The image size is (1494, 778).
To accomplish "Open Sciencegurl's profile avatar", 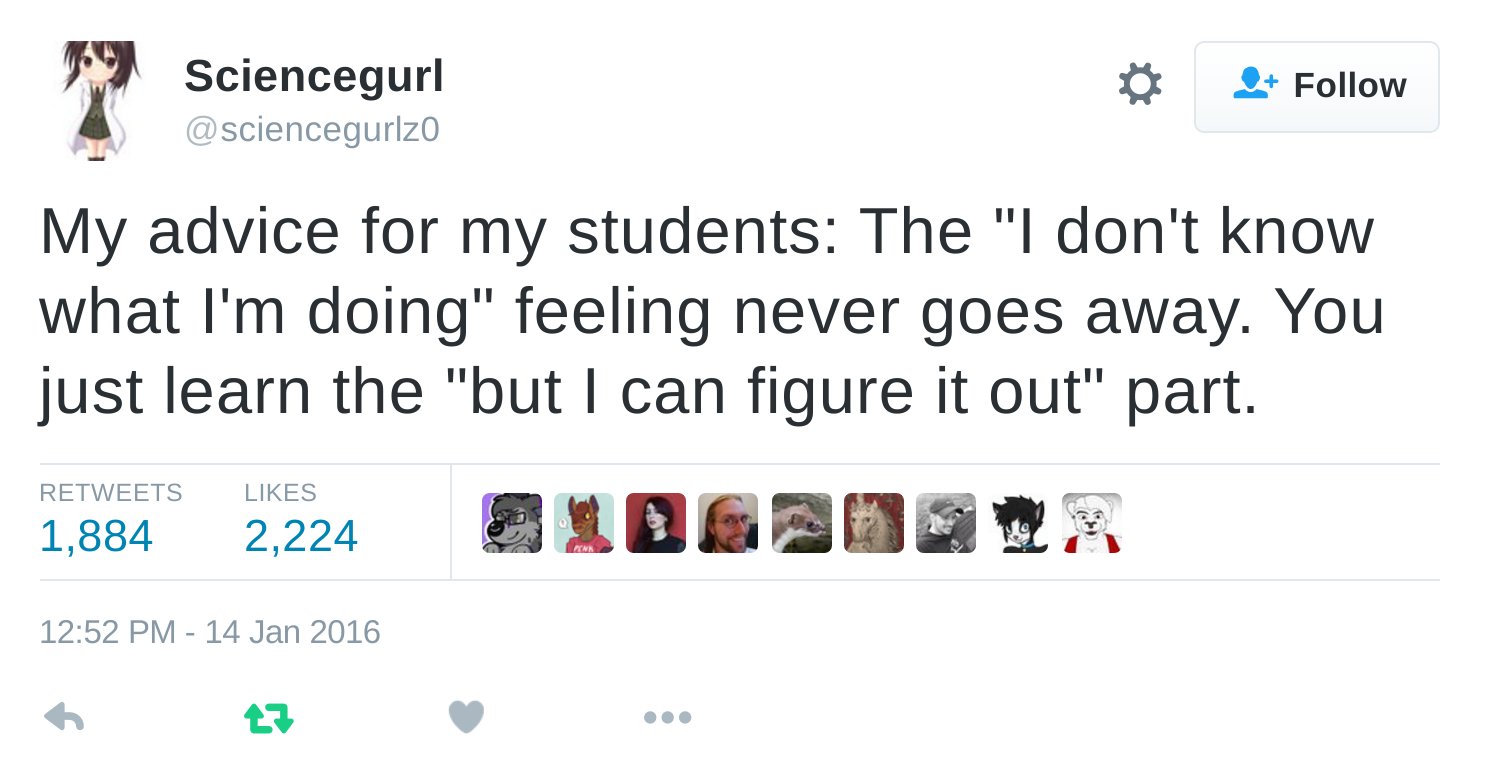I will 98,100.
